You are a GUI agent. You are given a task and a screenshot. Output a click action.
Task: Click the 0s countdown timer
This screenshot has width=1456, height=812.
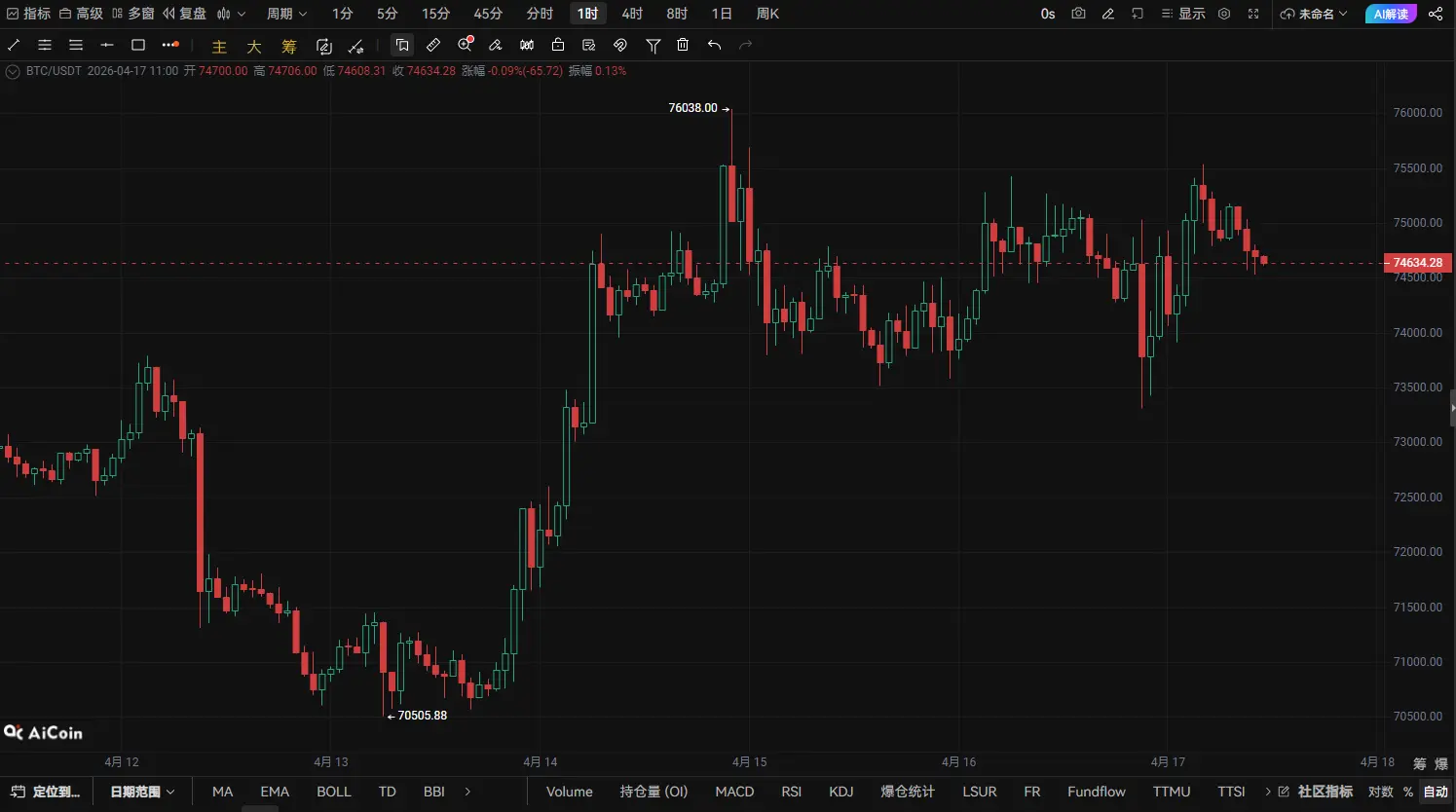1048,14
